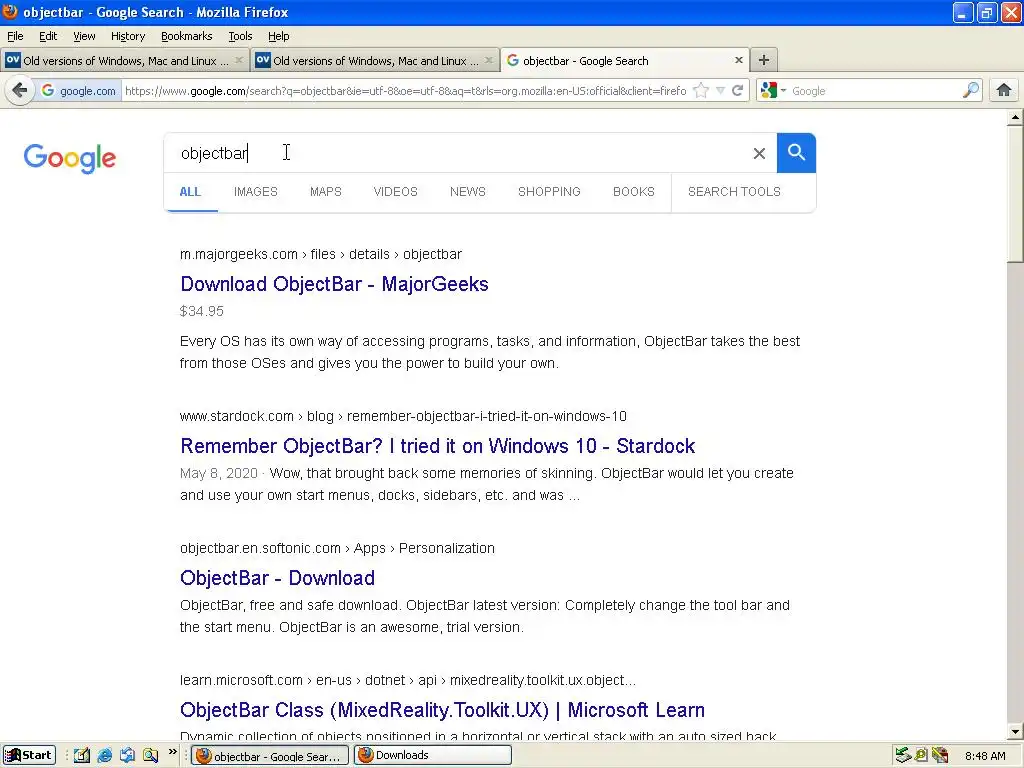This screenshot has height=768, width=1024.
Task: Open ObjectBar - Download Softonic link
Action: [x=278, y=578]
